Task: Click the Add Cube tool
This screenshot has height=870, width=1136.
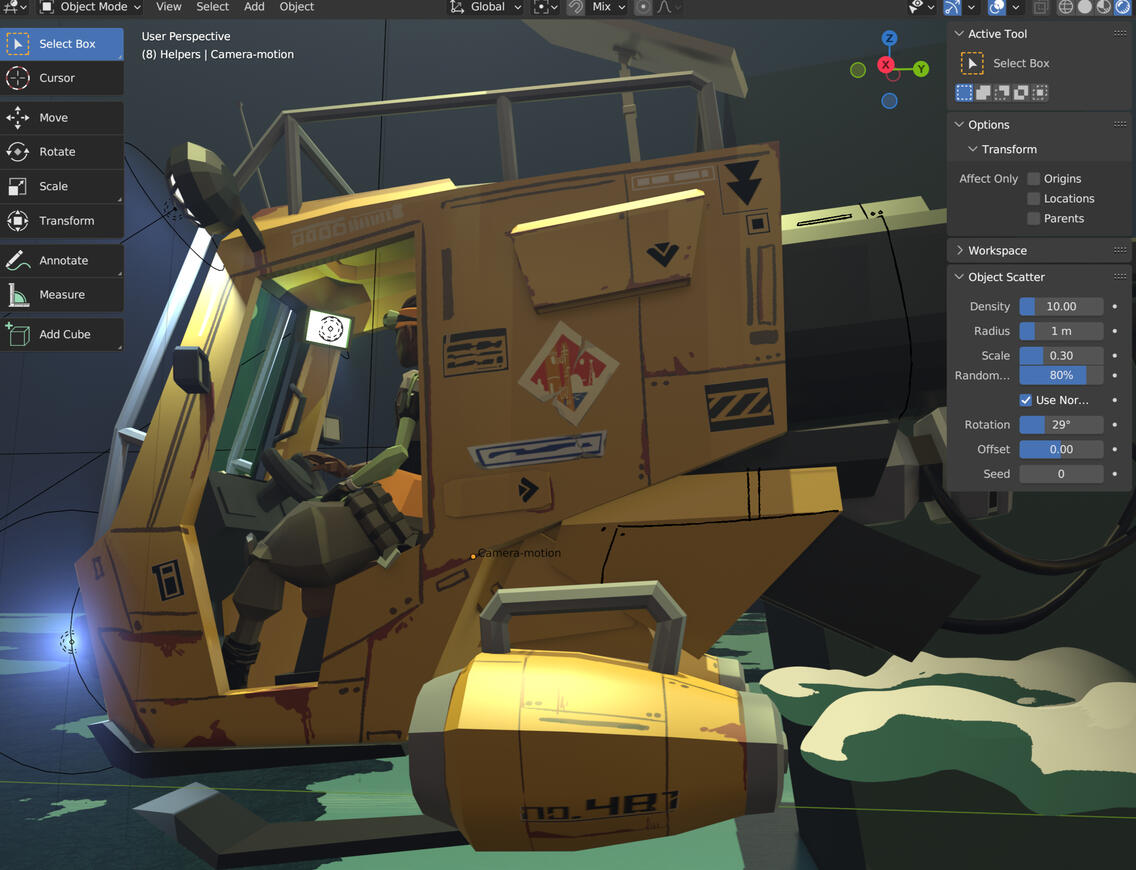Action: tap(62, 334)
